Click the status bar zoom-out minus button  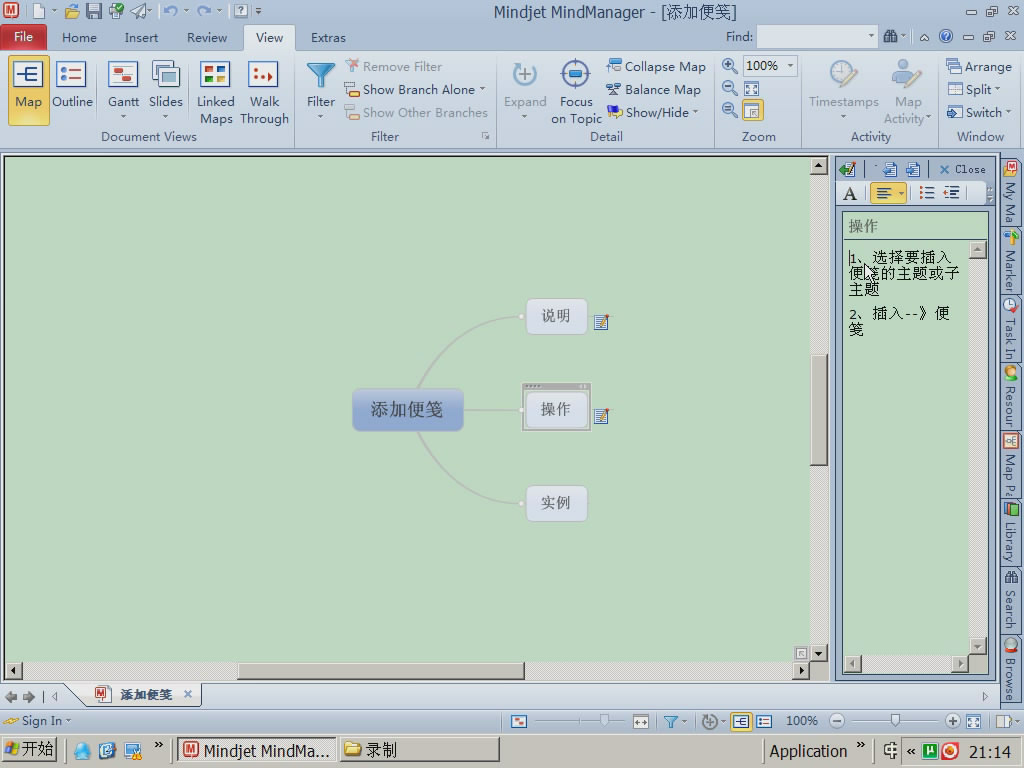(x=837, y=721)
